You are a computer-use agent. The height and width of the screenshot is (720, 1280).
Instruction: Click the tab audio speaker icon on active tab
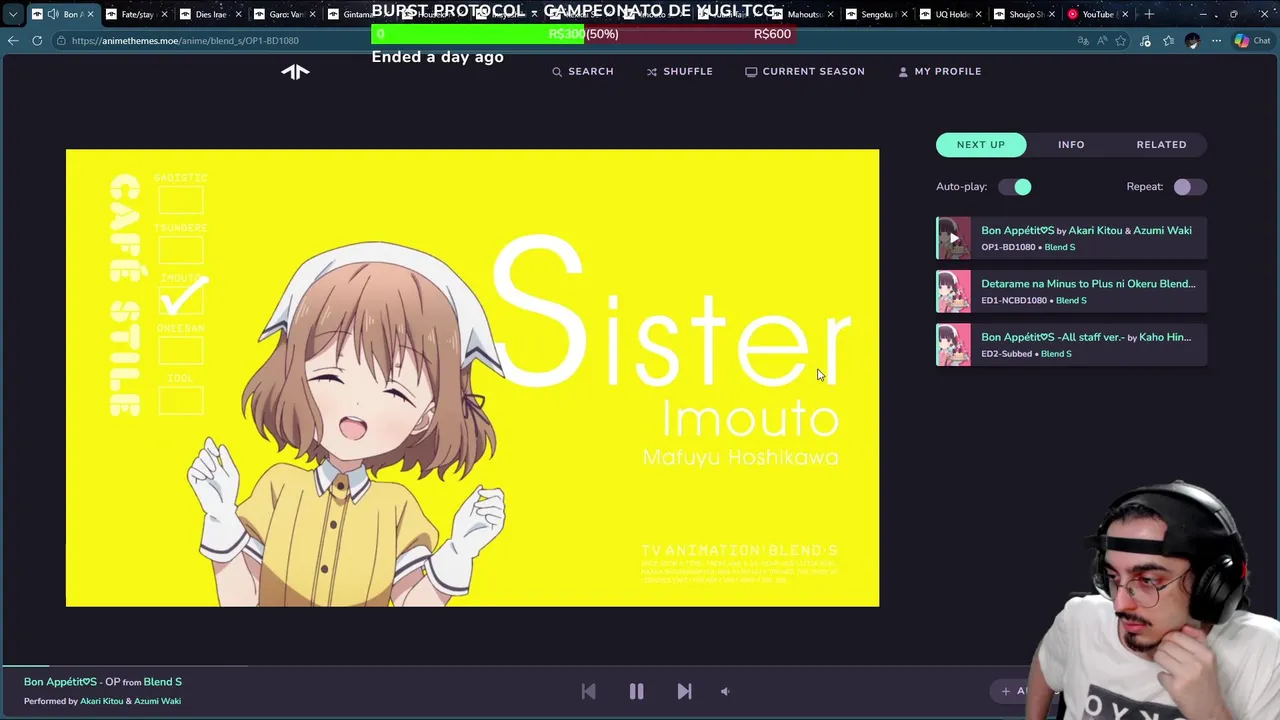(52, 14)
